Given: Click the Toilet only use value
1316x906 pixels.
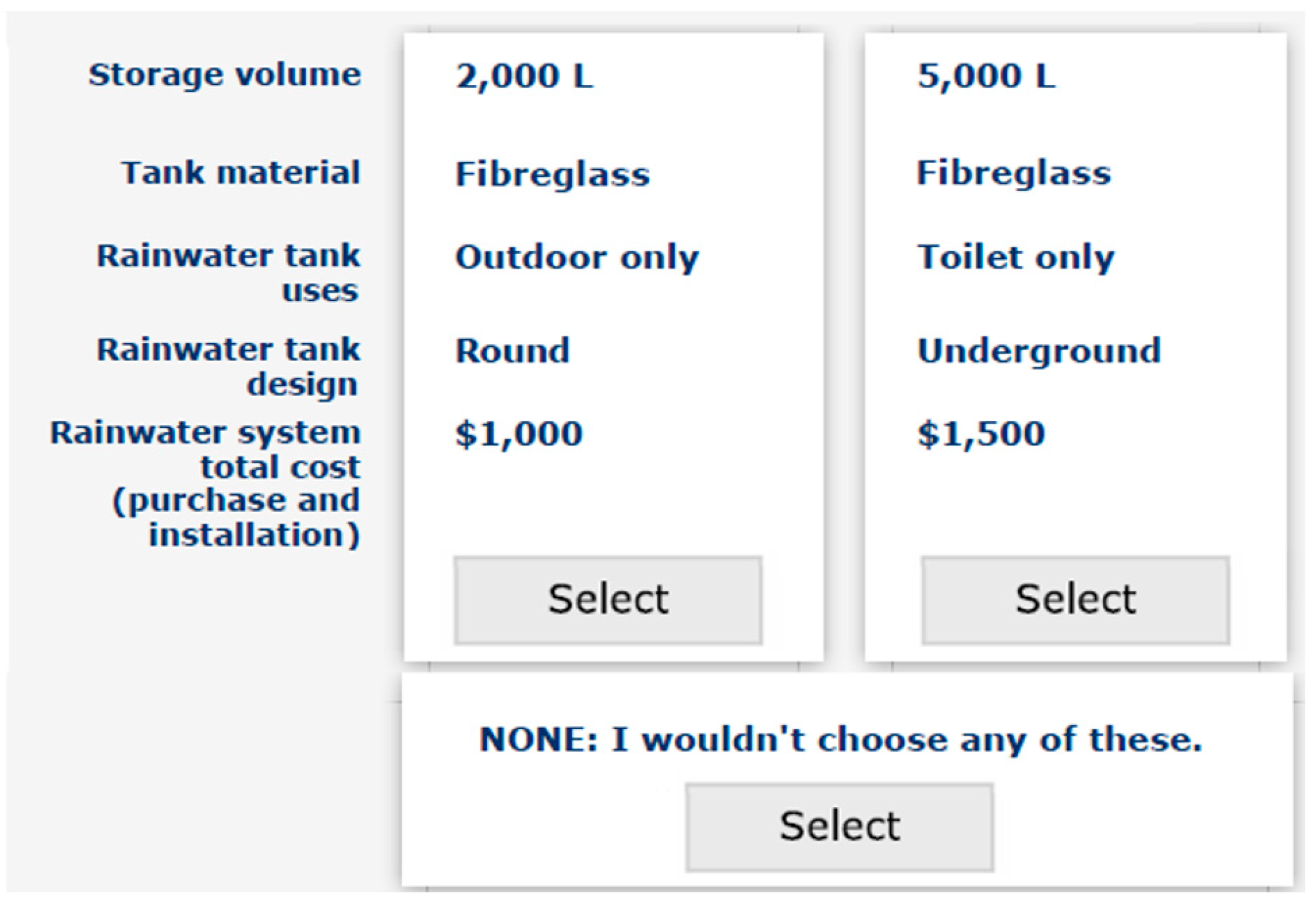Looking at the screenshot, I should (x=1016, y=257).
